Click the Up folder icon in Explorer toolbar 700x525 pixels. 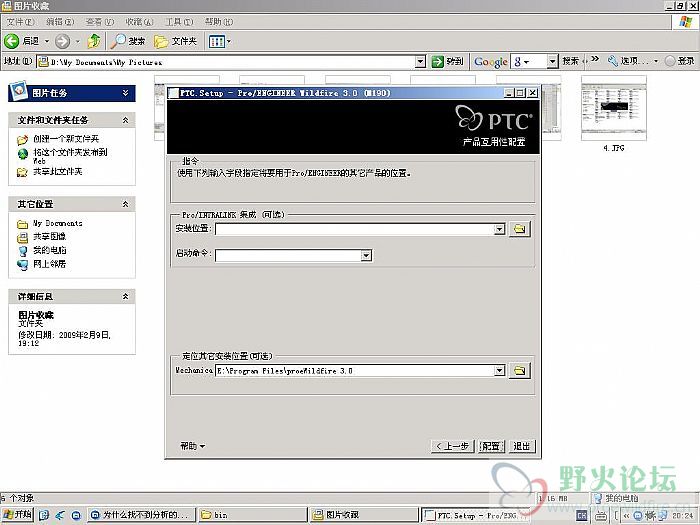click(94, 41)
